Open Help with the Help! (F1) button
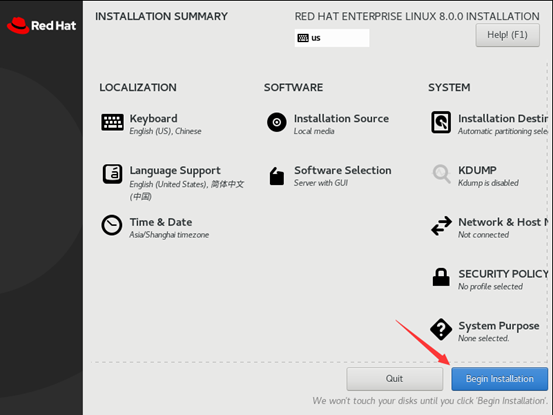Image resolution: width=553 pixels, height=415 pixels. 507,35
